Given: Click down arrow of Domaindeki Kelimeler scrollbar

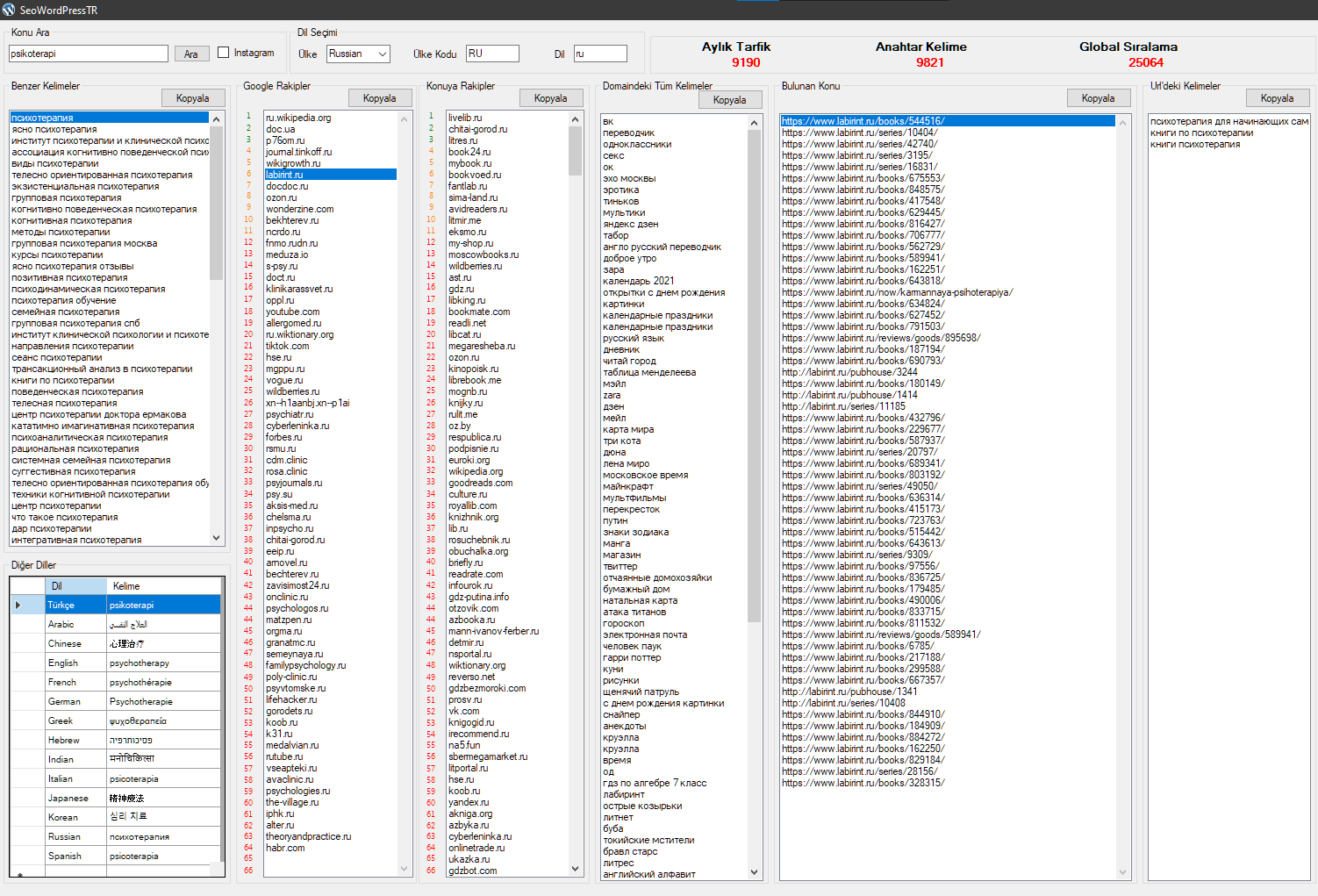Looking at the screenshot, I should pos(755,872).
